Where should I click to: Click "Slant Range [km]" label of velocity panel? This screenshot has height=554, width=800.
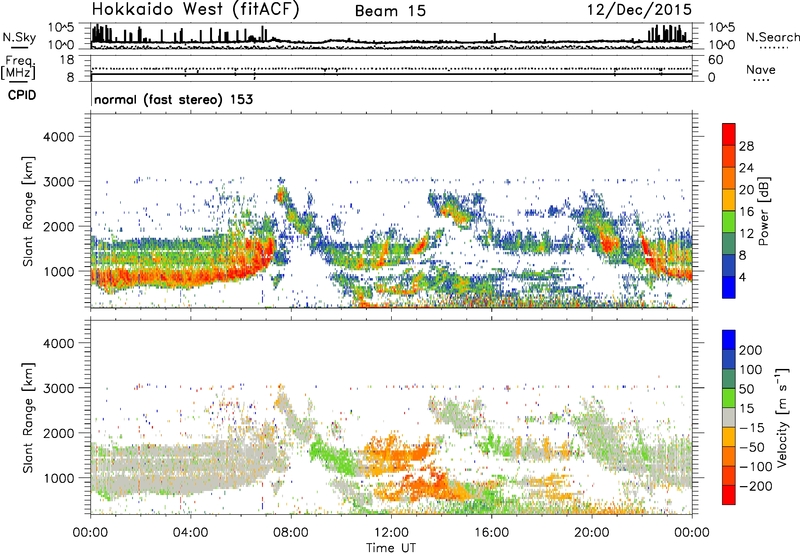(x=28, y=417)
